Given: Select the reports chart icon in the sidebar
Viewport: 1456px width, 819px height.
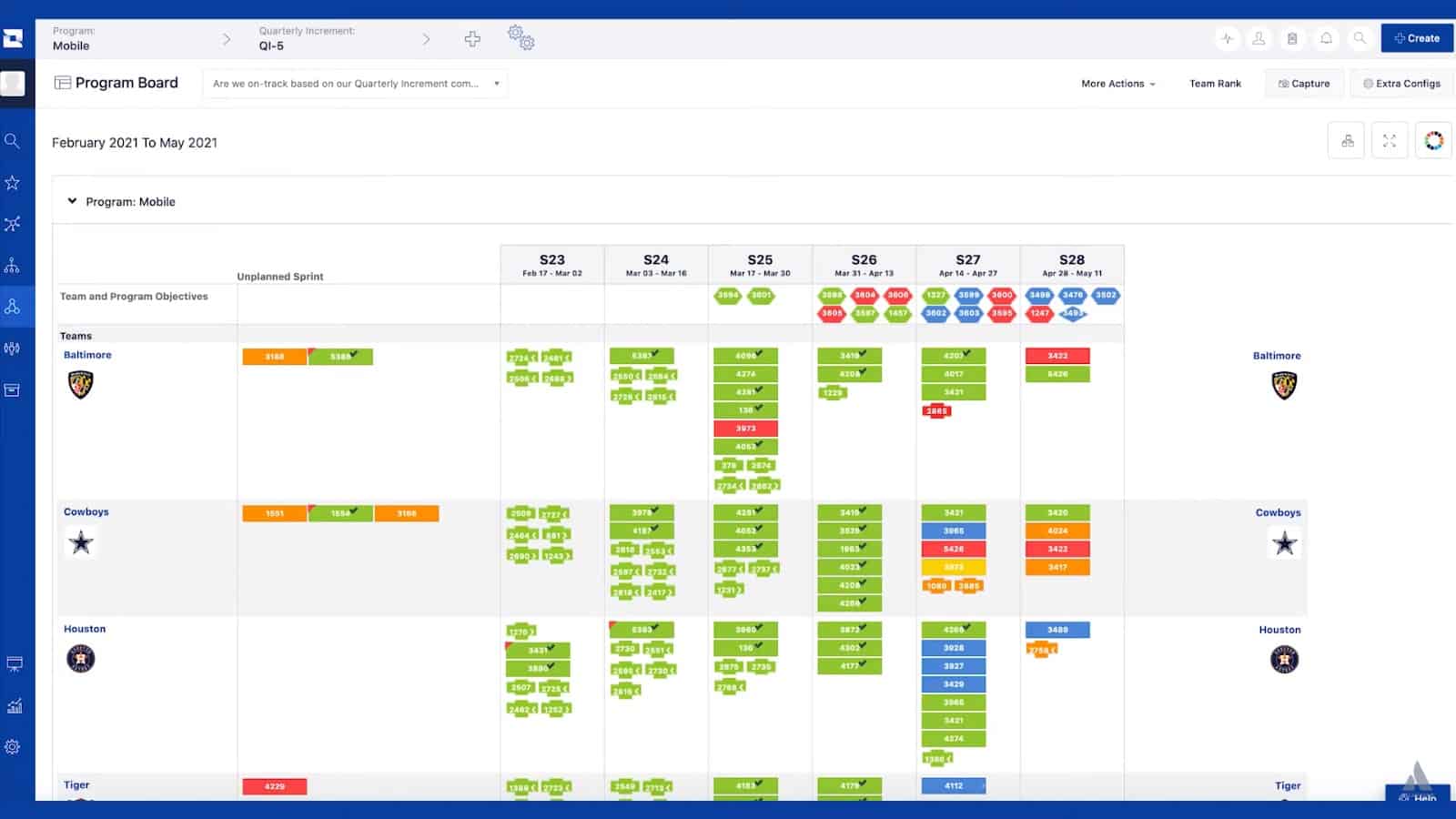Looking at the screenshot, I should coord(13,705).
